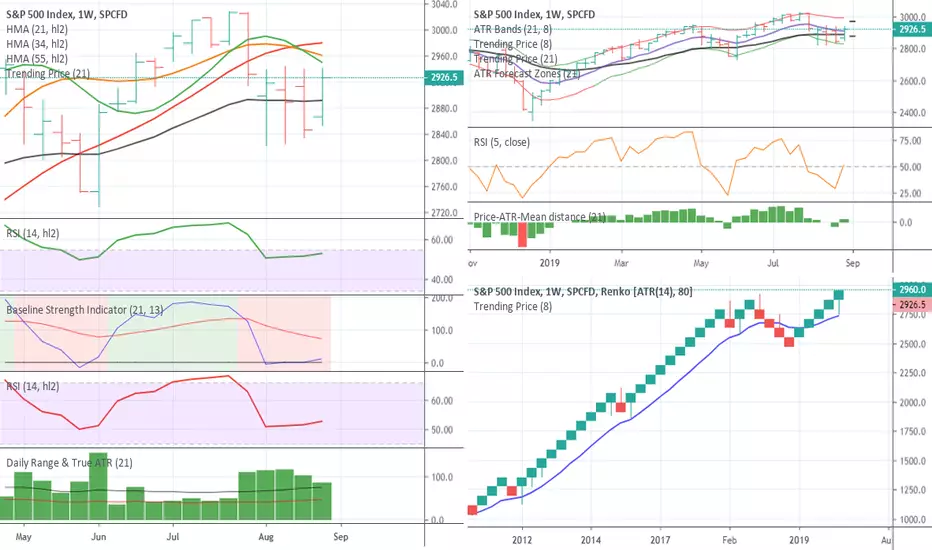Click the HMA (21, hl2) indicator legend

click(x=37, y=29)
